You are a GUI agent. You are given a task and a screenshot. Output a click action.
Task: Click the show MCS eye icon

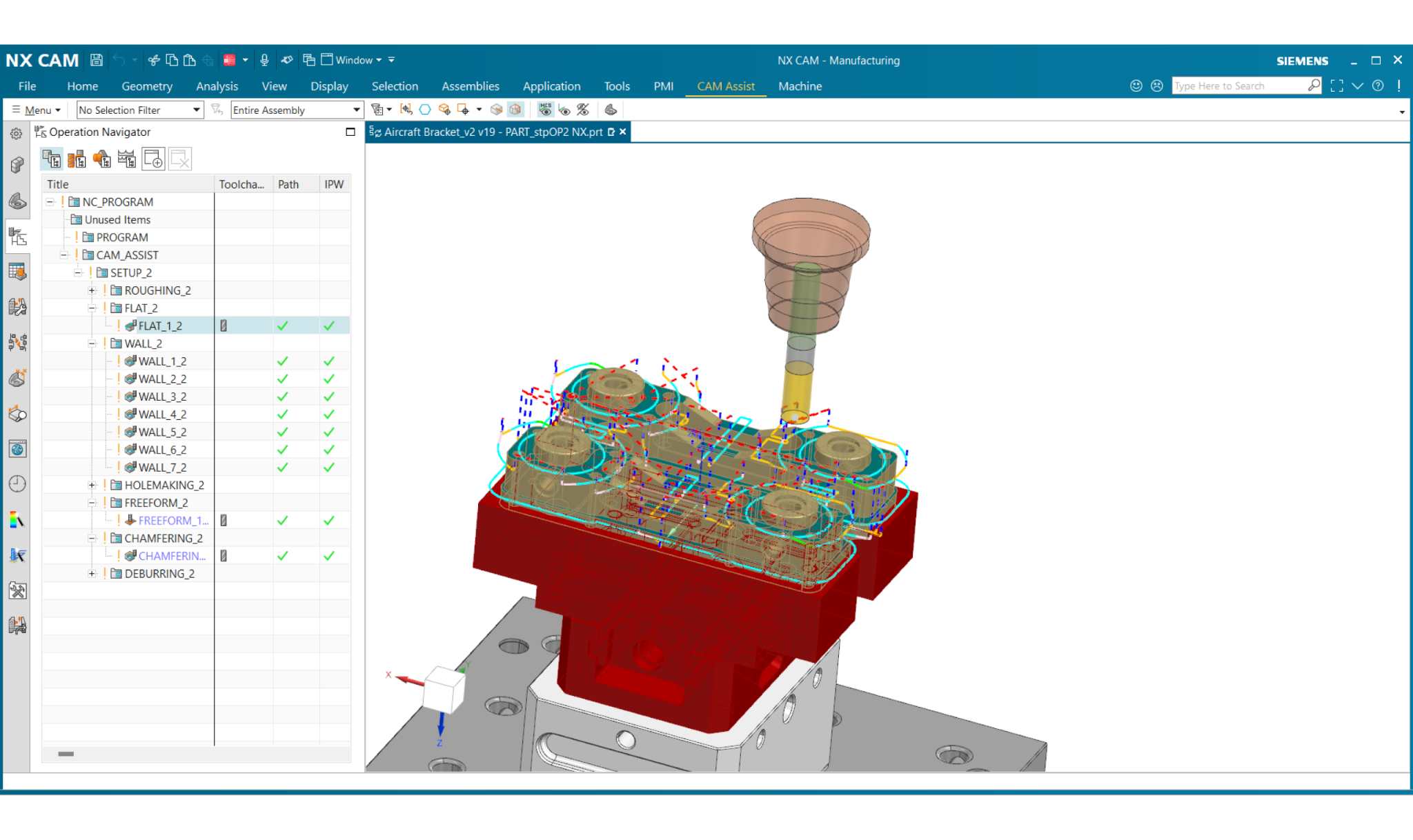click(545, 110)
